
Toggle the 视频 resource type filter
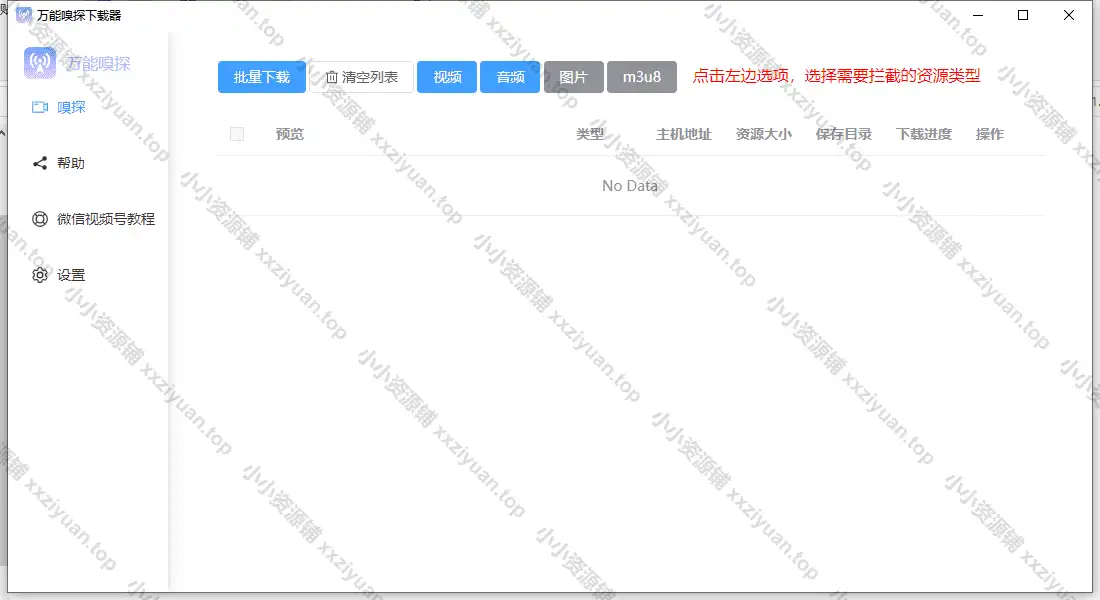[447, 77]
